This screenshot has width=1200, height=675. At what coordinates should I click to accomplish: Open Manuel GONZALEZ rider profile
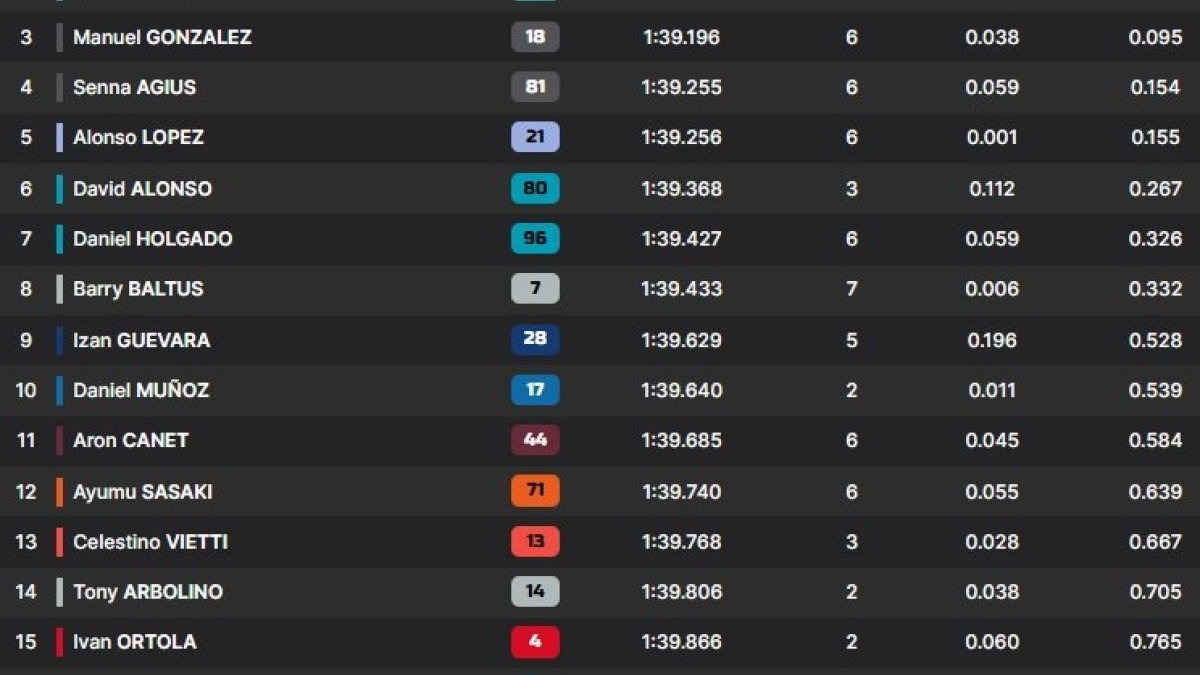pos(162,37)
